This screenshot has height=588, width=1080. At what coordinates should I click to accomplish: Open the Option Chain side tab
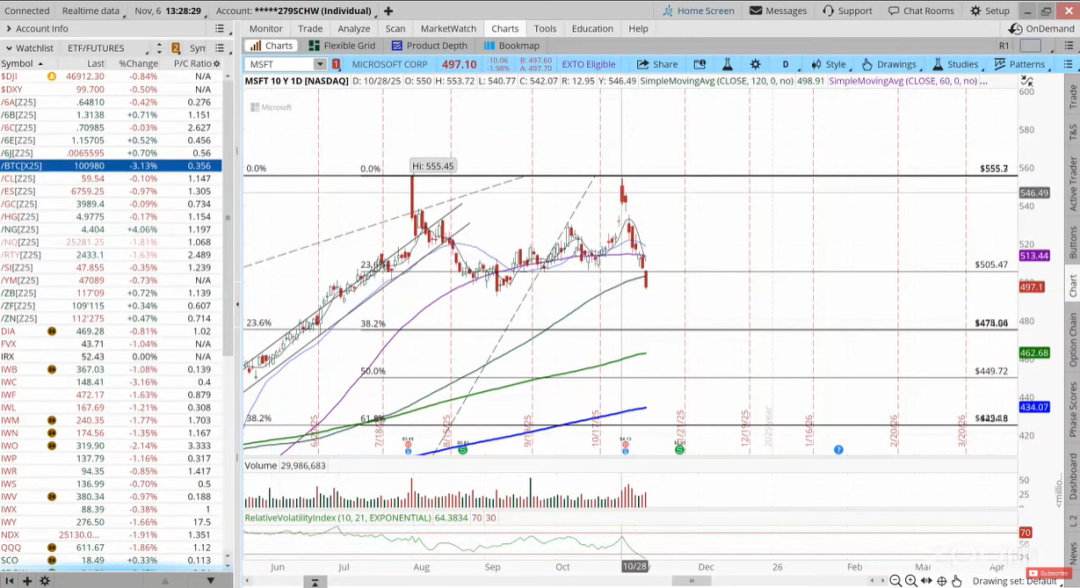[1072, 339]
